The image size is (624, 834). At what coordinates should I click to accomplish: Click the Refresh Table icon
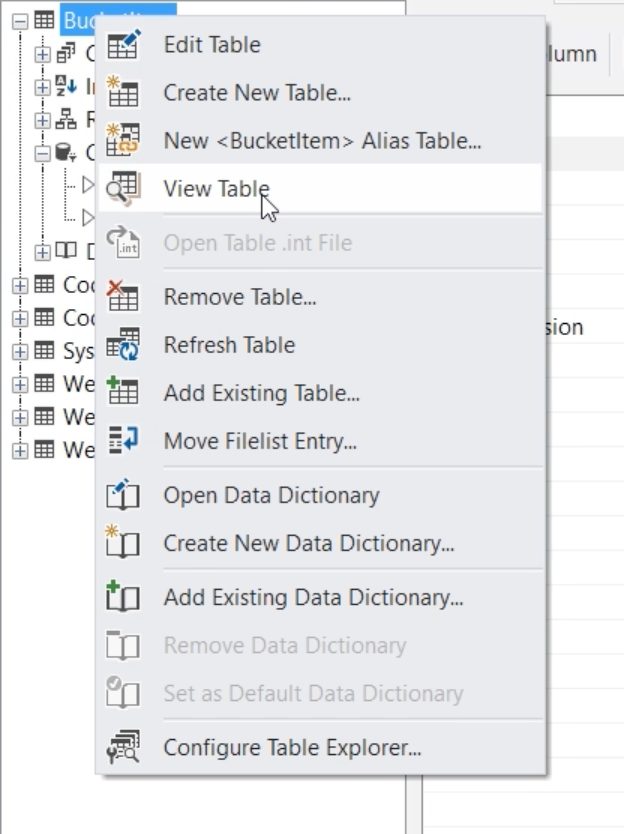[x=123, y=345]
